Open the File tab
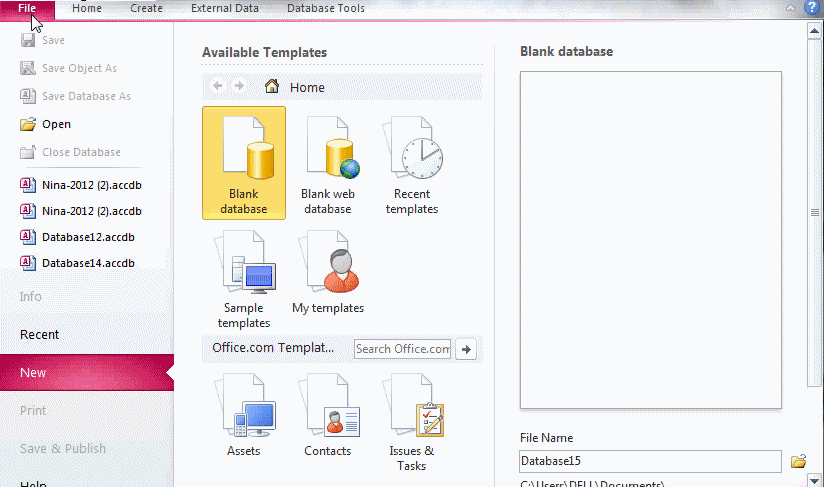The width and height of the screenshot is (824, 487). point(27,9)
